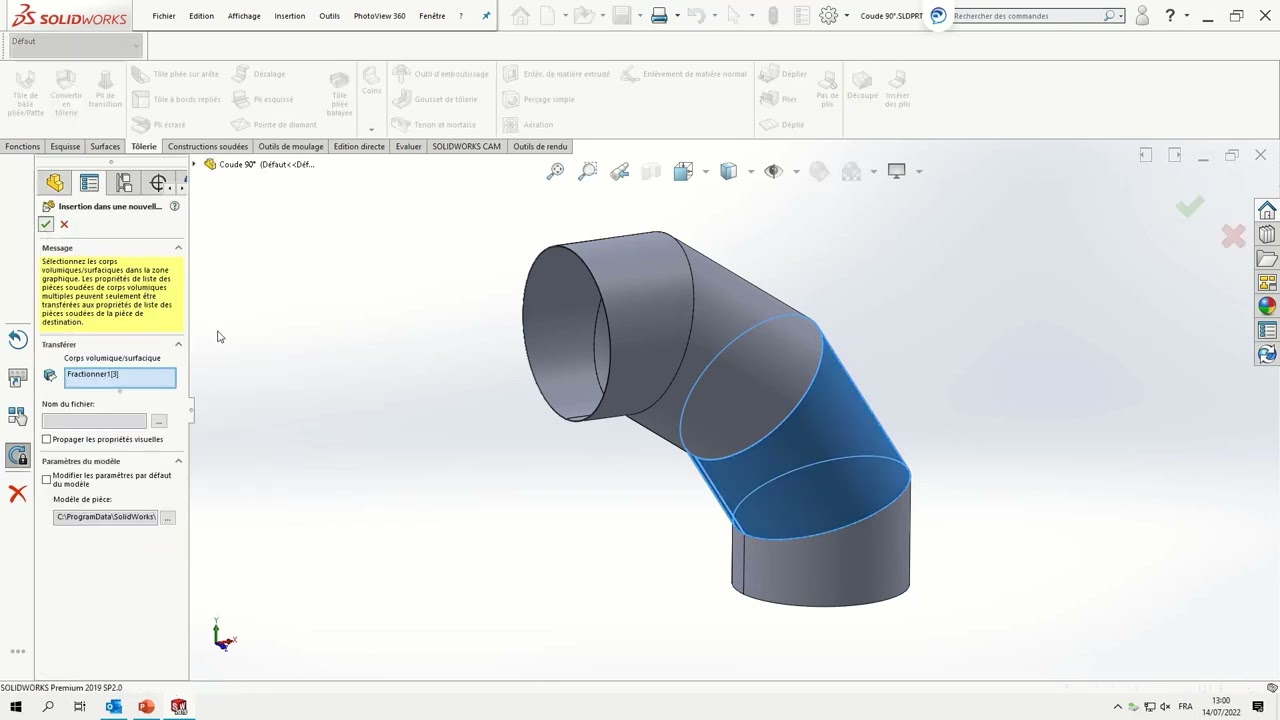Image resolution: width=1280 pixels, height=720 pixels.
Task: Open File Explorer folder tab in task pane
Action: pos(1267,259)
